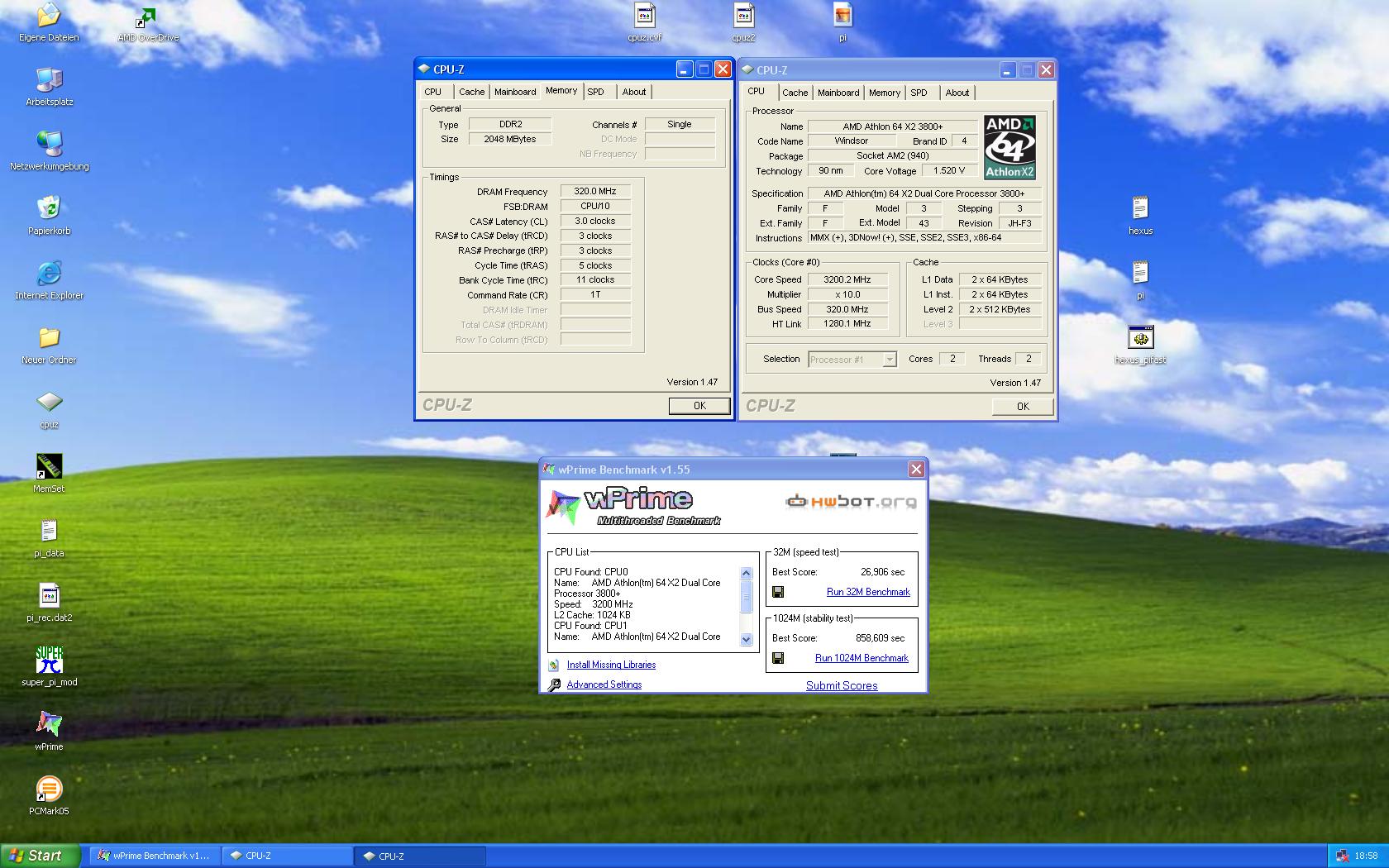Click the Core Speed value field
The image size is (1389, 868).
pos(847,279)
